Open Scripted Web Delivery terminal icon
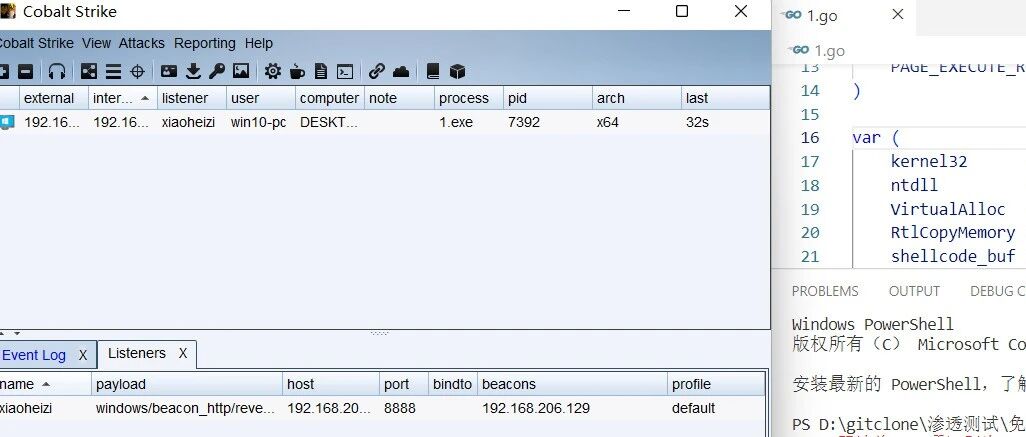 tap(345, 71)
